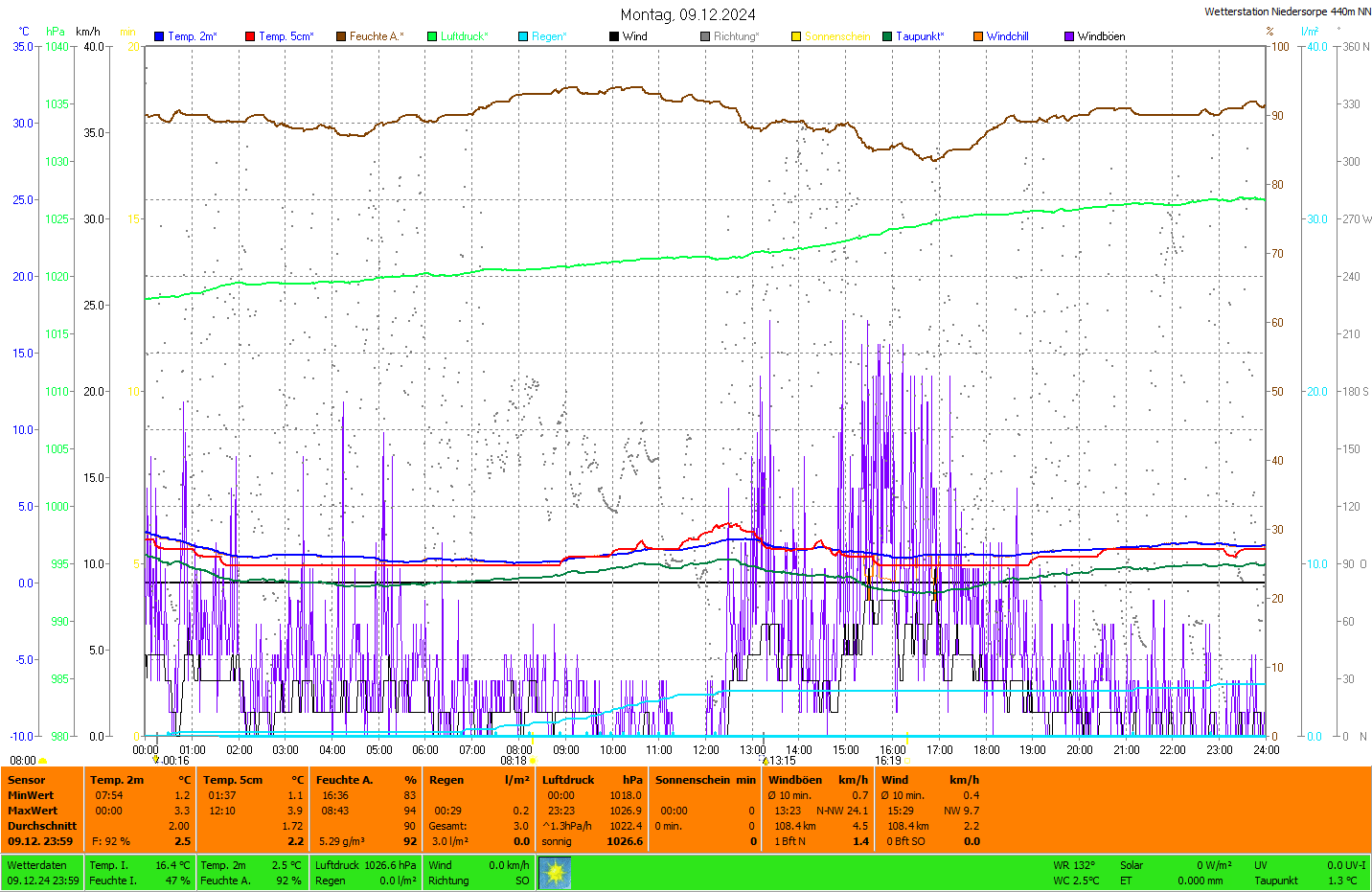Image resolution: width=1372 pixels, height=892 pixels.
Task: Click the sunny weather icon
Action: point(555,873)
